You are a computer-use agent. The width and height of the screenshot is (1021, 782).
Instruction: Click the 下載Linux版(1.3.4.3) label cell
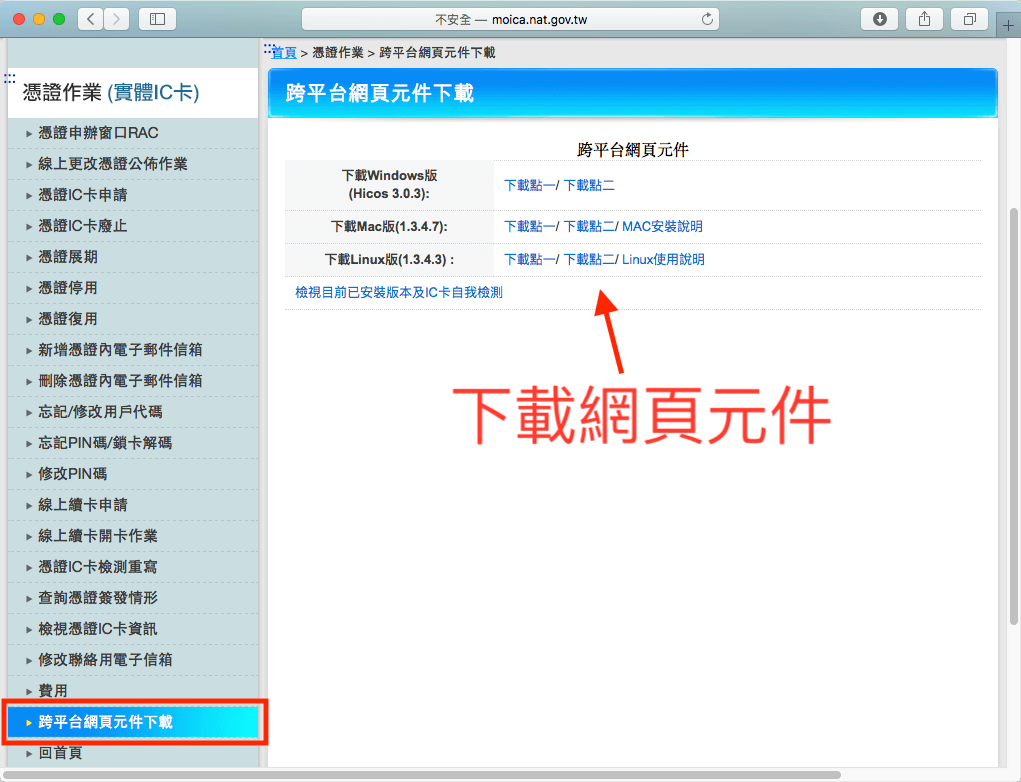coord(389,260)
